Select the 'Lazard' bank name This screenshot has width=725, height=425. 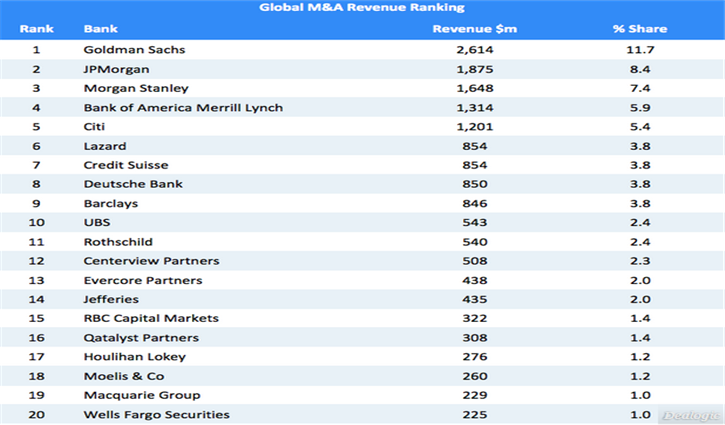pos(105,146)
